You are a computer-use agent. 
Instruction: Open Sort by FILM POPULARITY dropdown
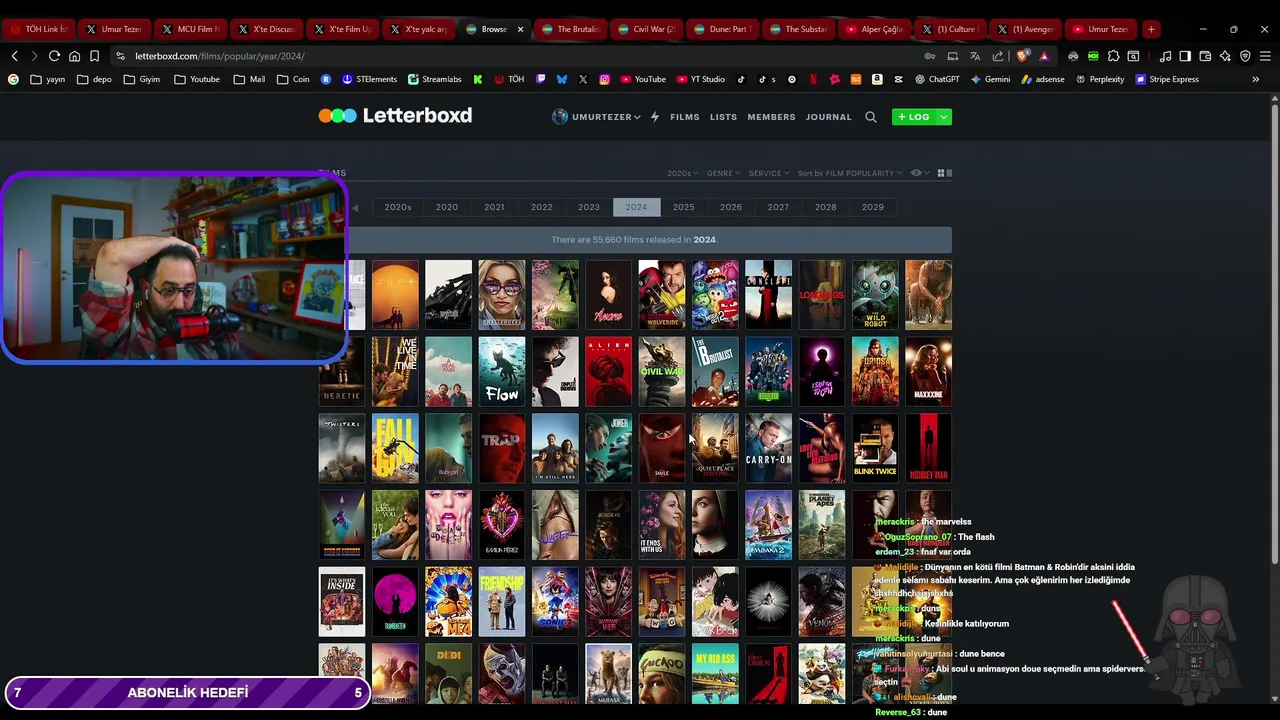pos(850,173)
